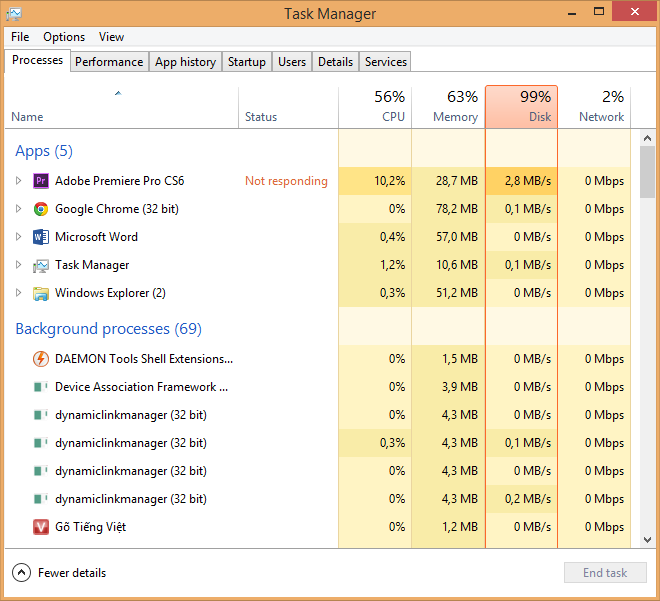Click the Fewer details arrow icon
The height and width of the screenshot is (601, 660).
pos(21,573)
